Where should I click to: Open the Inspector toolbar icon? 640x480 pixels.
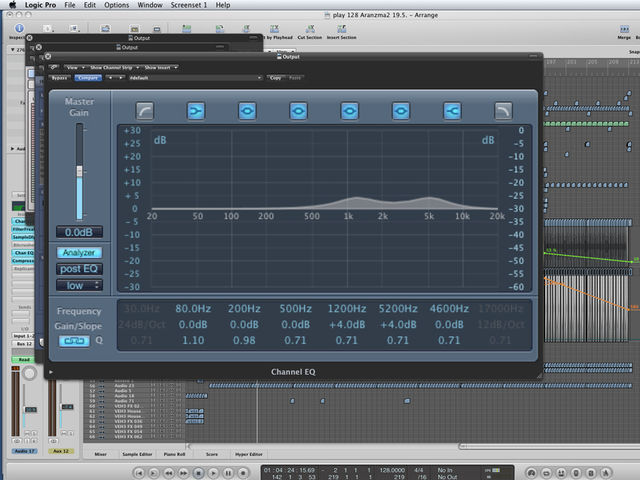[19, 28]
